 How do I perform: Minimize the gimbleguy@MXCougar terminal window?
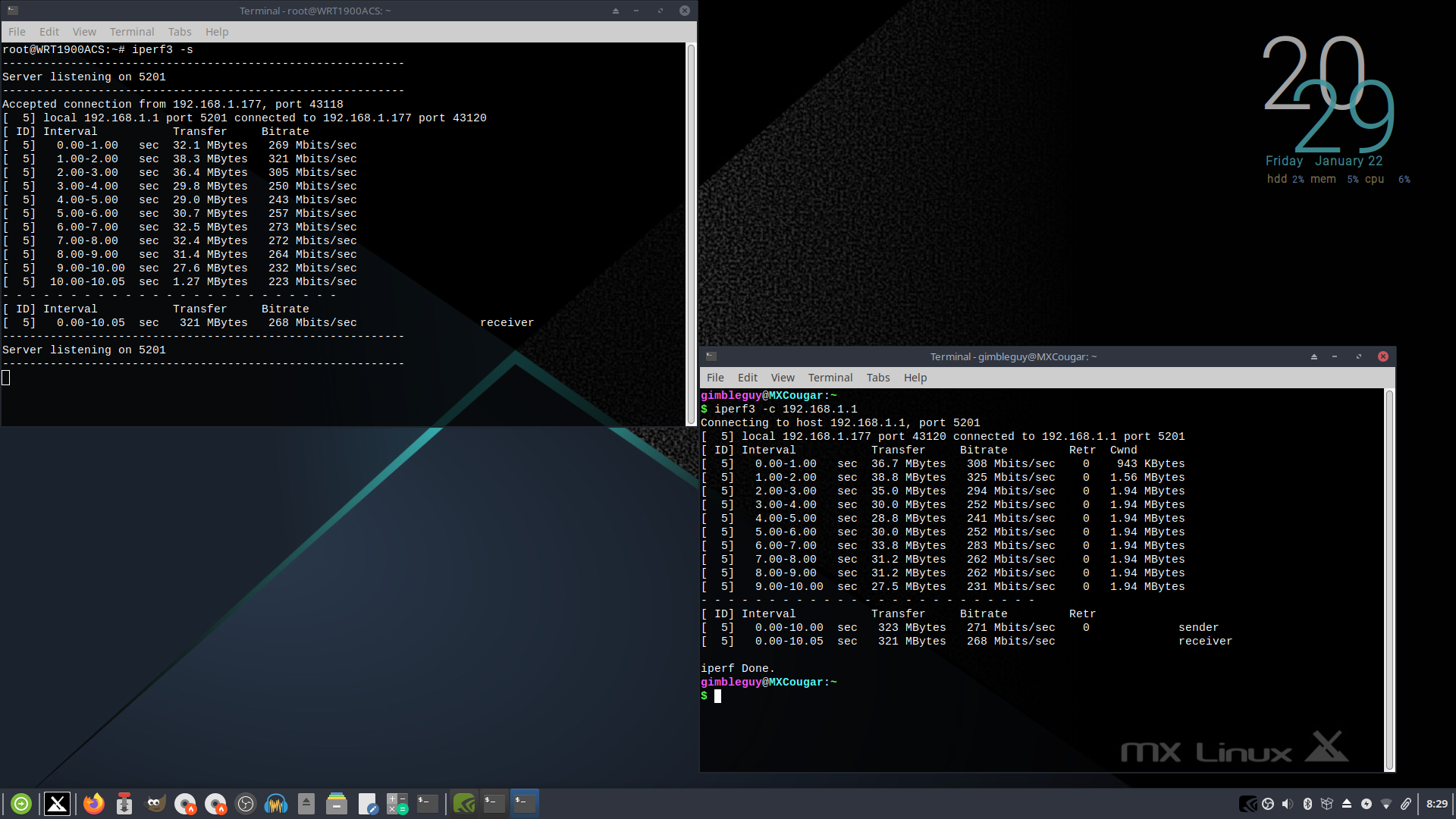coord(1335,356)
